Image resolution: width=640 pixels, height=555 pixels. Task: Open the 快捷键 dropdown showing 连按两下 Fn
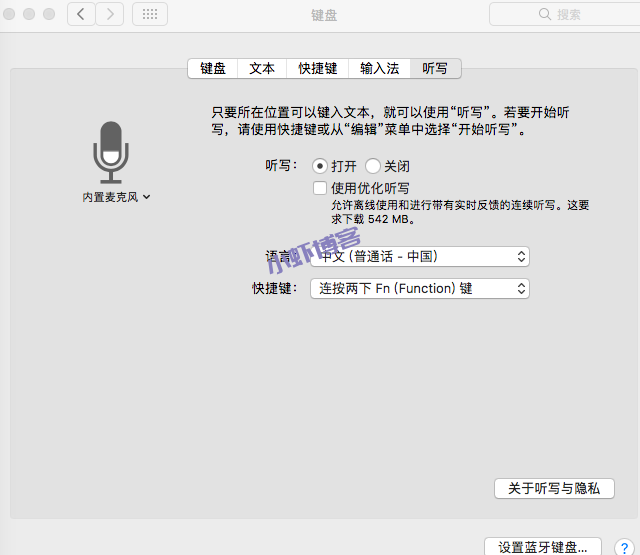(x=420, y=289)
